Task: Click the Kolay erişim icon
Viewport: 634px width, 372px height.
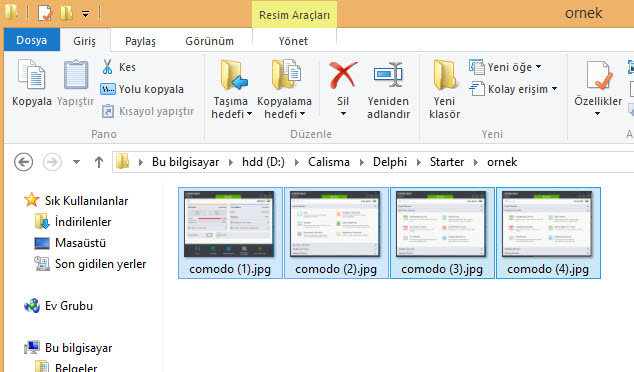Action: pyautogui.click(x=476, y=89)
